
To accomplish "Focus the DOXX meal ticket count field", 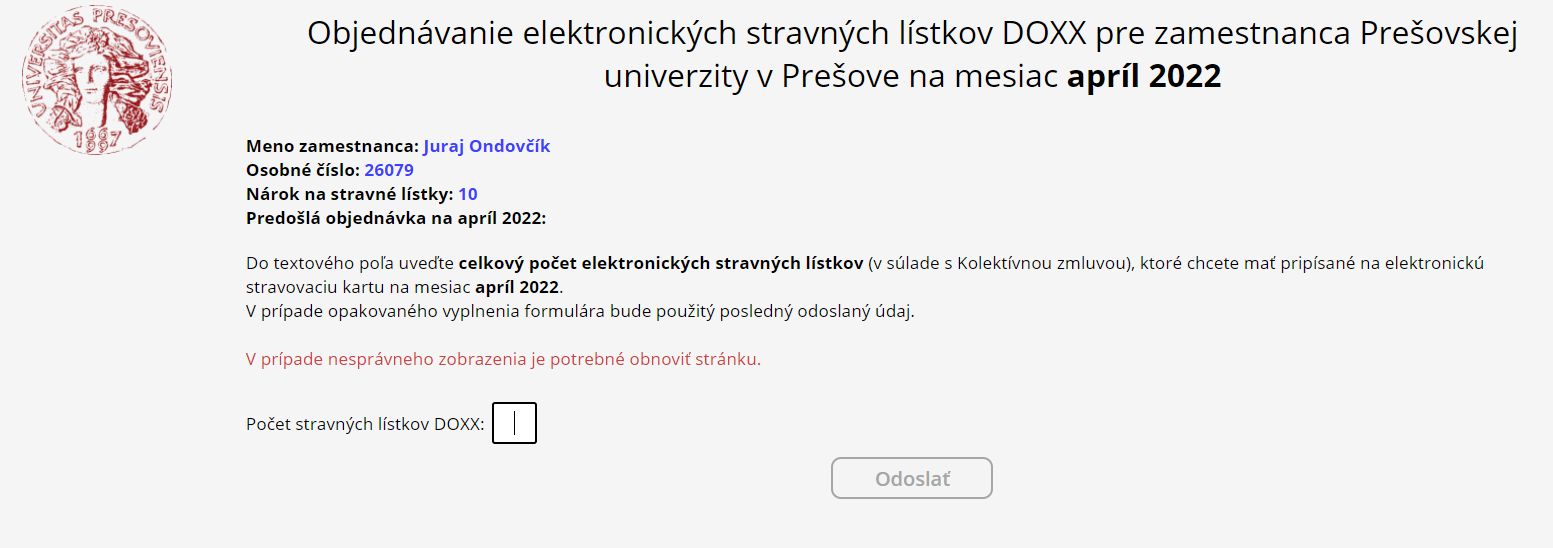I will click(x=514, y=423).
